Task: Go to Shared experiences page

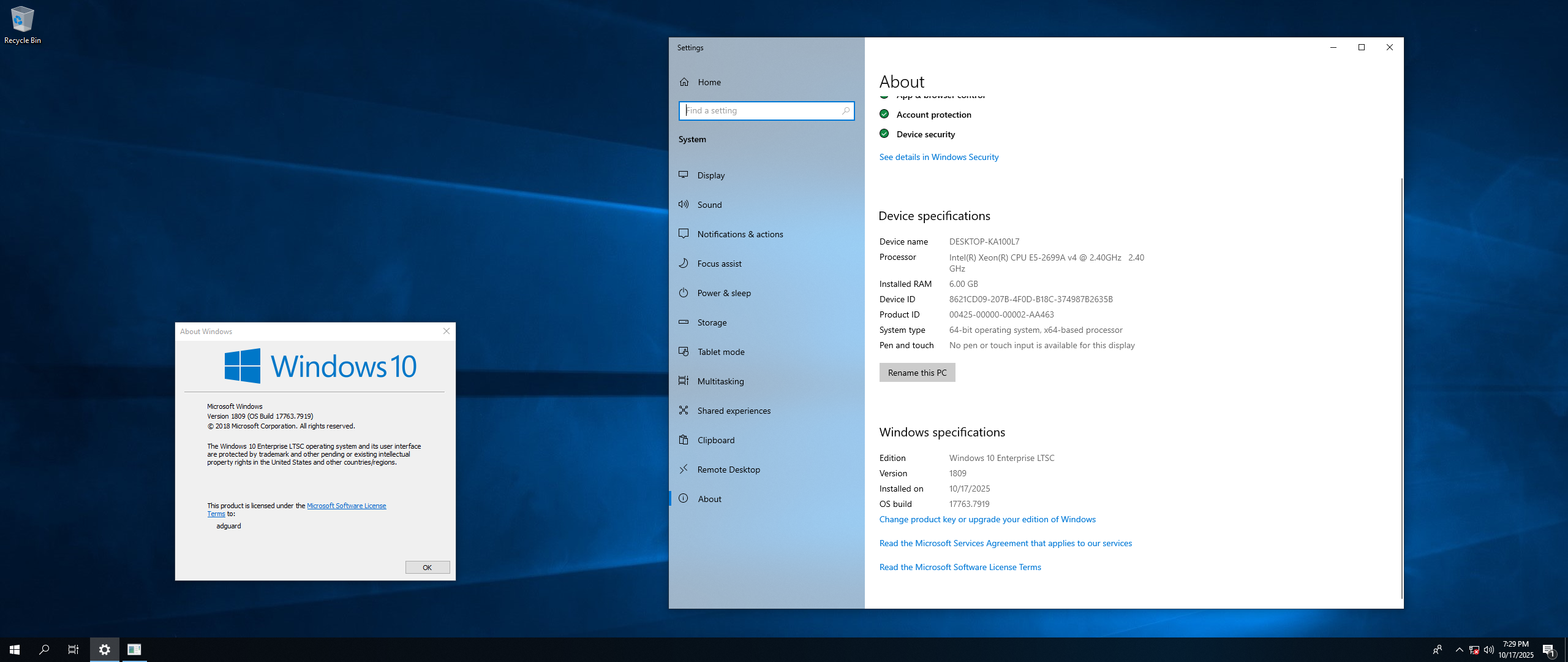Action: point(734,411)
